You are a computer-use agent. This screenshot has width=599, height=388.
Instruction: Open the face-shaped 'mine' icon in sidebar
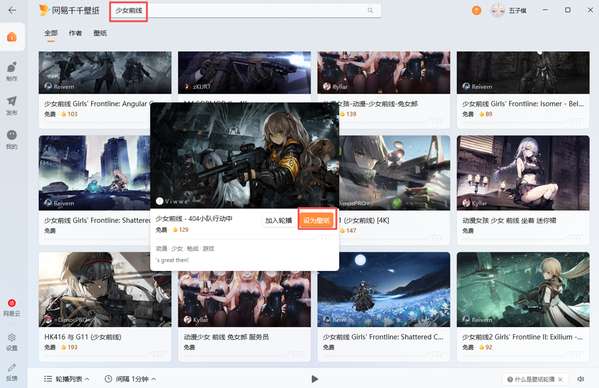click(12, 135)
